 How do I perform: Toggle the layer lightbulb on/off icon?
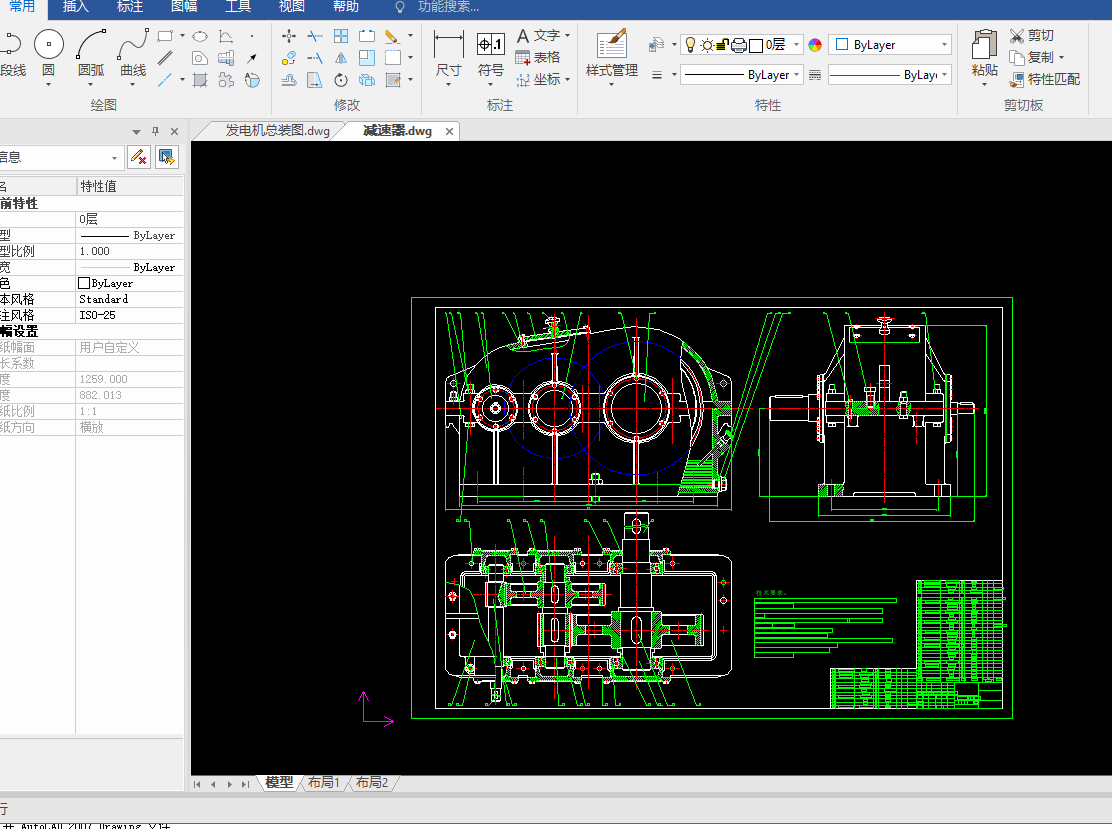(x=689, y=45)
